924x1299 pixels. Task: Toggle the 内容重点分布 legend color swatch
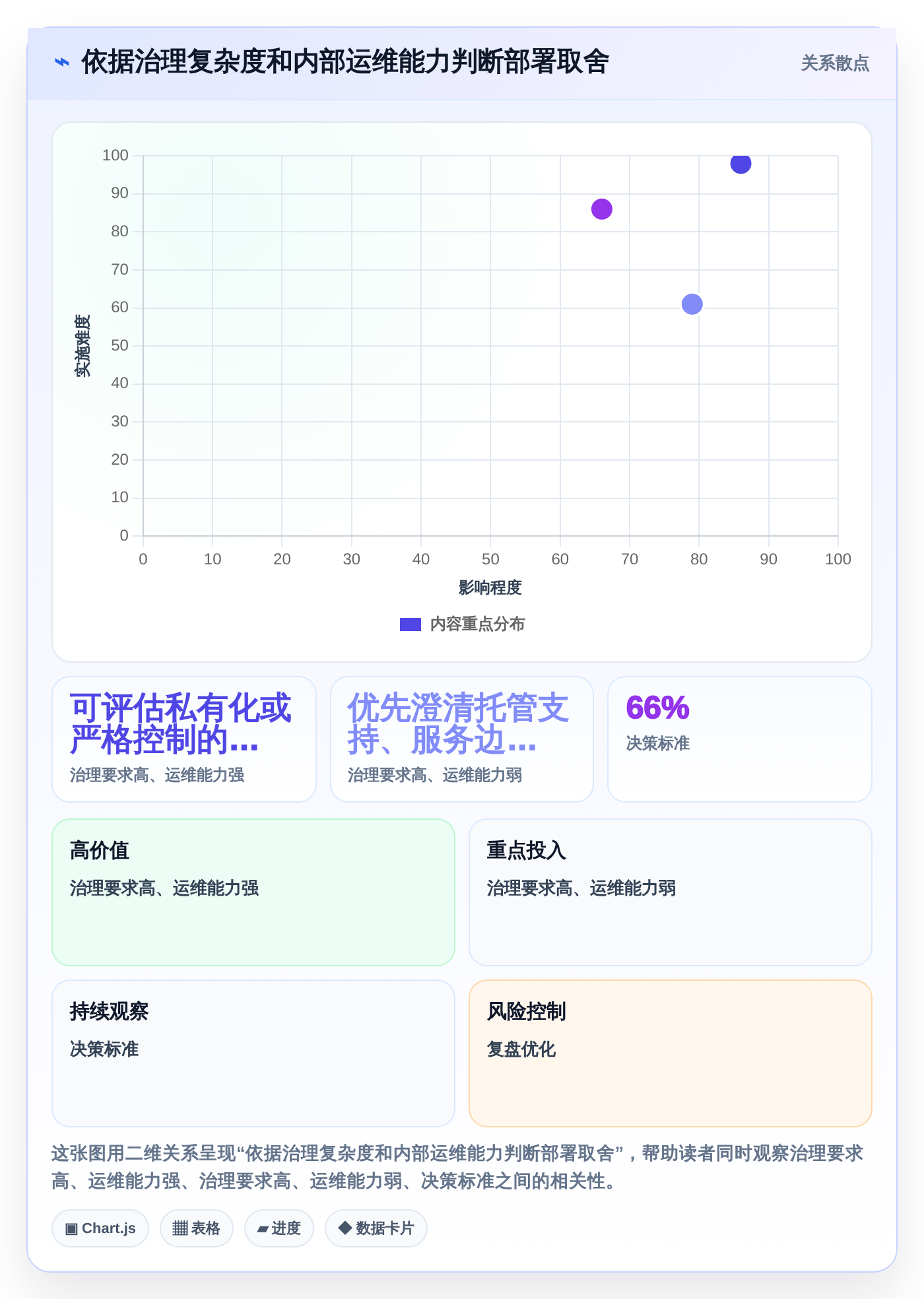[x=411, y=624]
